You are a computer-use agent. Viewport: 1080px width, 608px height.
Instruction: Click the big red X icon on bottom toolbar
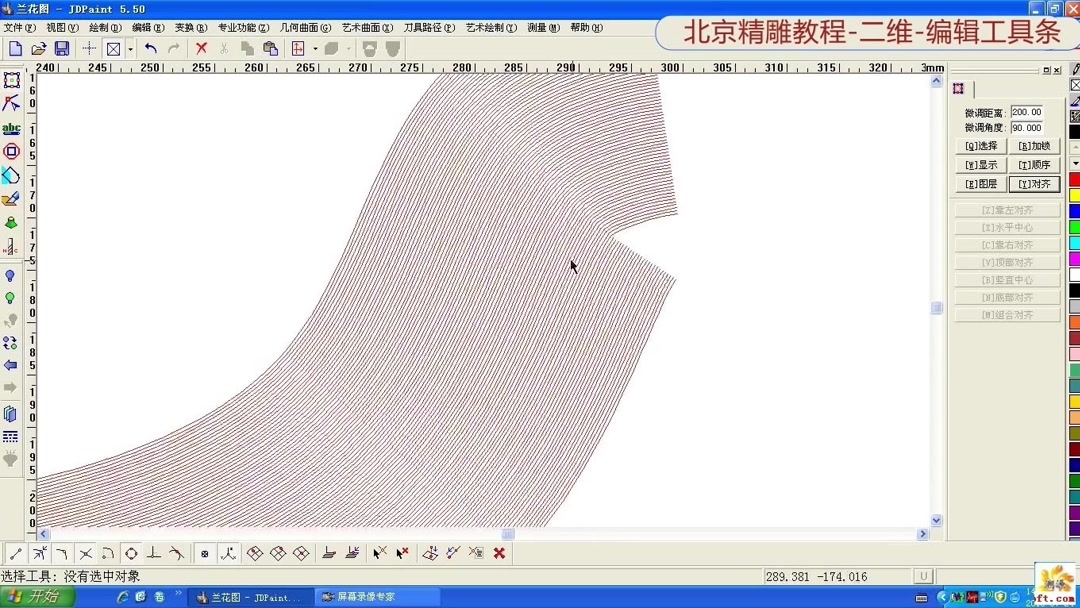click(499, 552)
